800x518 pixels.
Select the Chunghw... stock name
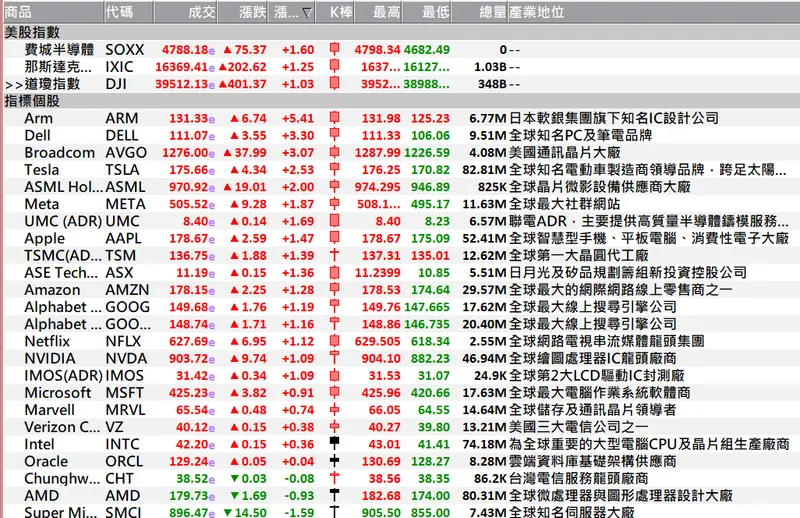tap(62, 478)
